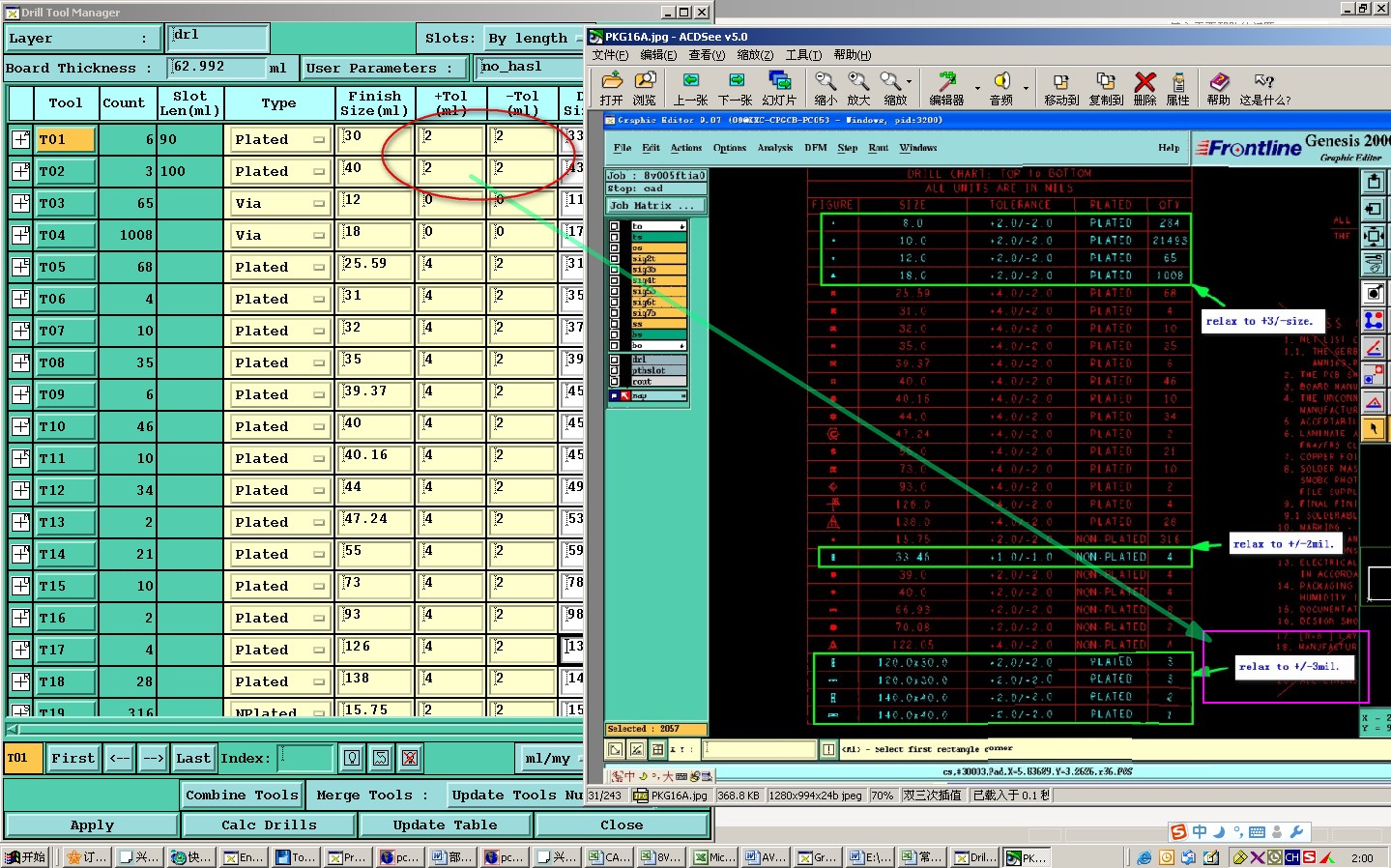The width and height of the screenshot is (1391, 868).
Task: Toggle the expand box beside tool T12
Action: [20, 490]
